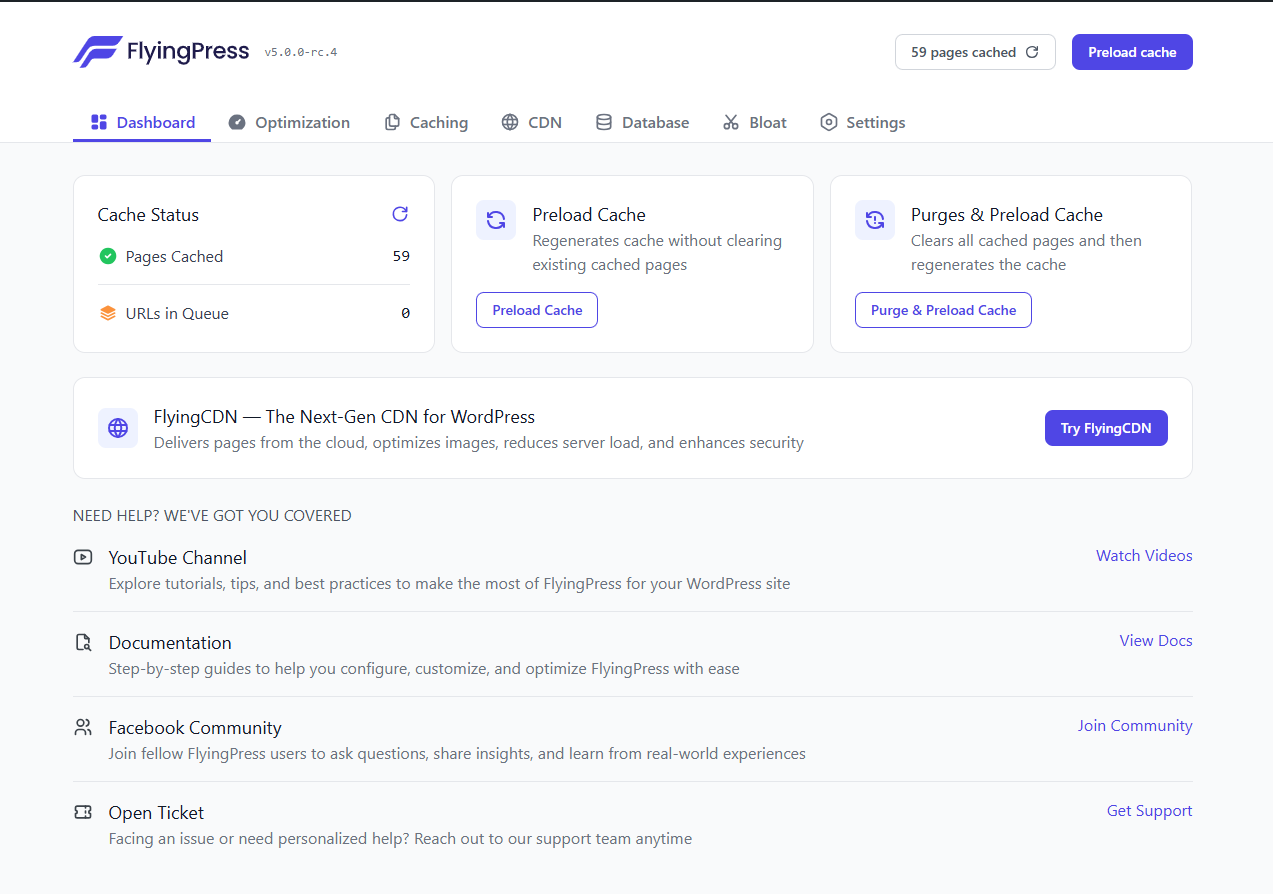
Task: Click the Bloat scissors icon
Action: point(731,122)
